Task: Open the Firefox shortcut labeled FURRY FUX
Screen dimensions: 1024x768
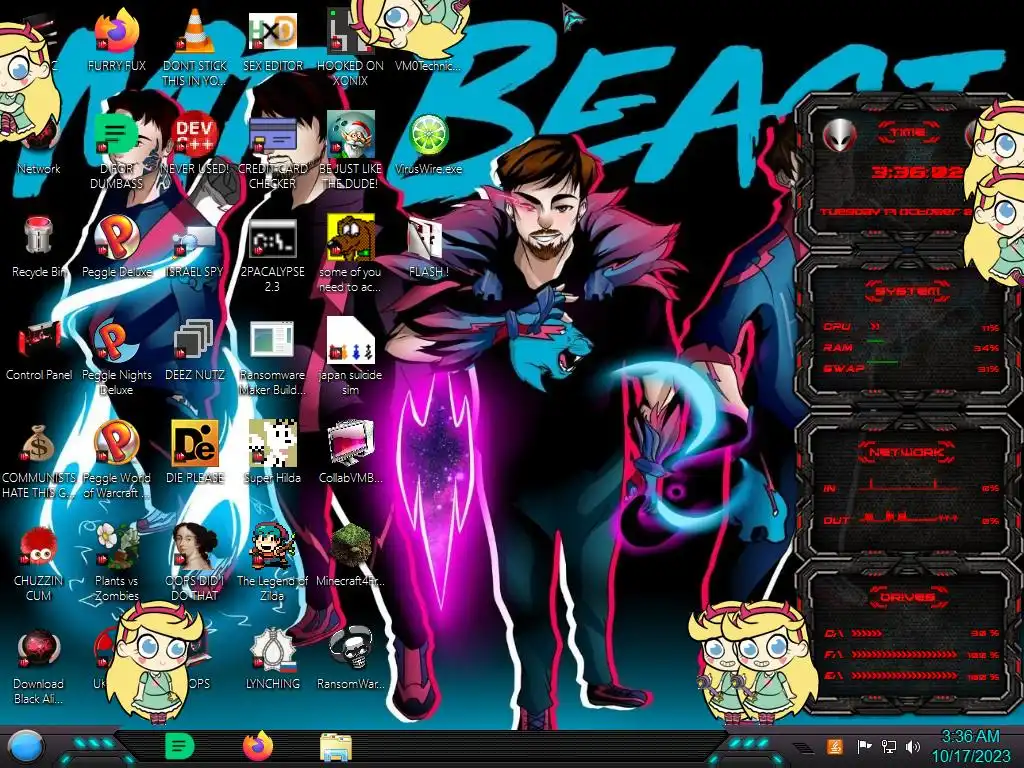Action: [116, 33]
